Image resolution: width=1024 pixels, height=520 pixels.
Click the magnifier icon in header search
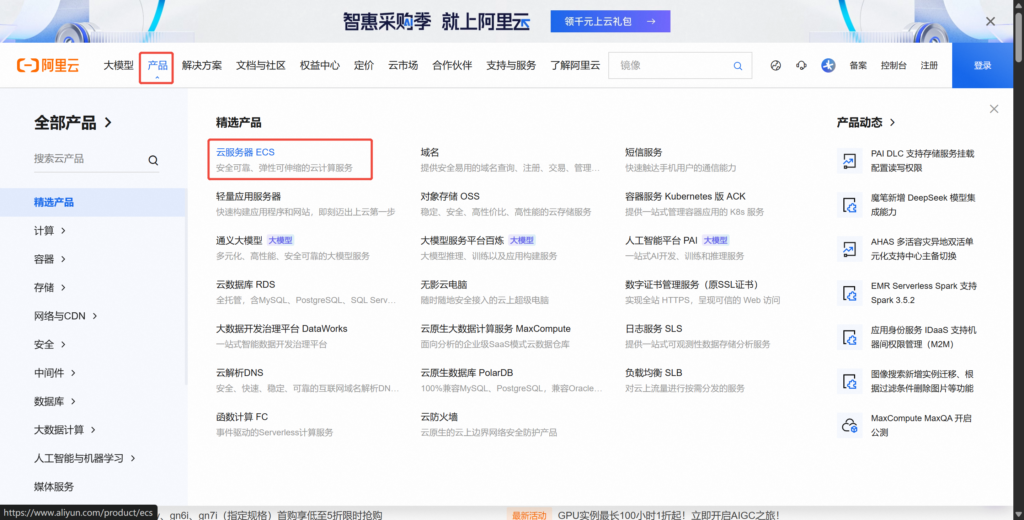click(738, 66)
